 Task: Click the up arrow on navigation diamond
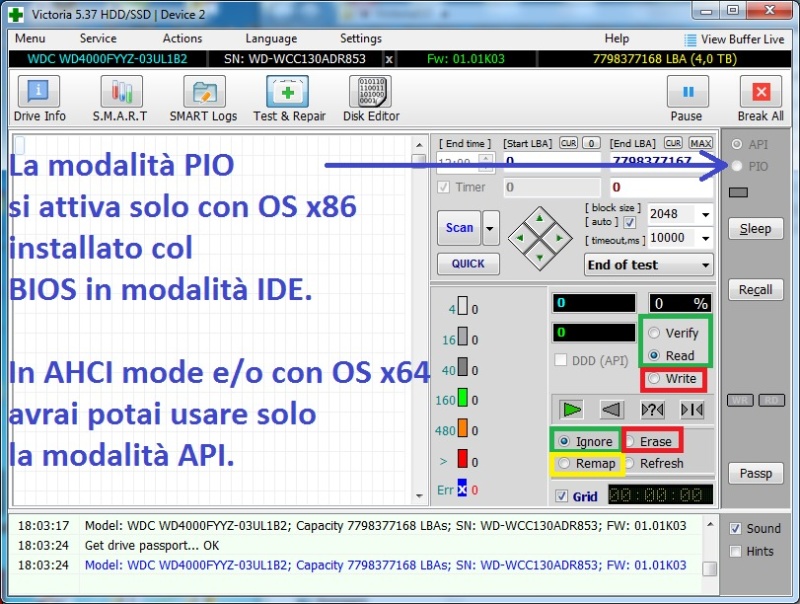click(539, 219)
